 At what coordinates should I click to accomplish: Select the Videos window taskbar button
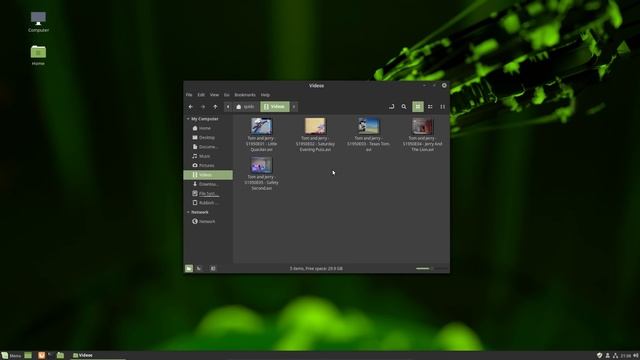[98, 356]
